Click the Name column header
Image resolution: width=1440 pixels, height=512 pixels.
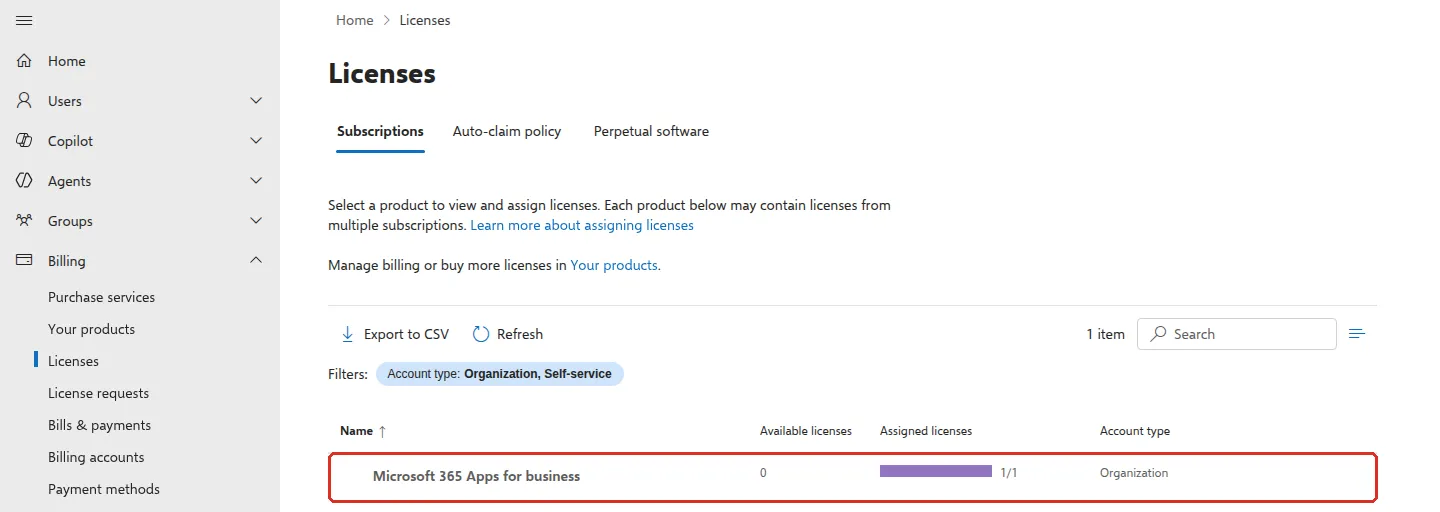point(356,431)
